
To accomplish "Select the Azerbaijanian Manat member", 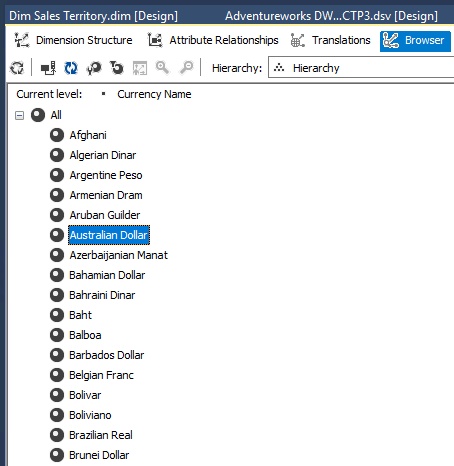I will point(118,255).
